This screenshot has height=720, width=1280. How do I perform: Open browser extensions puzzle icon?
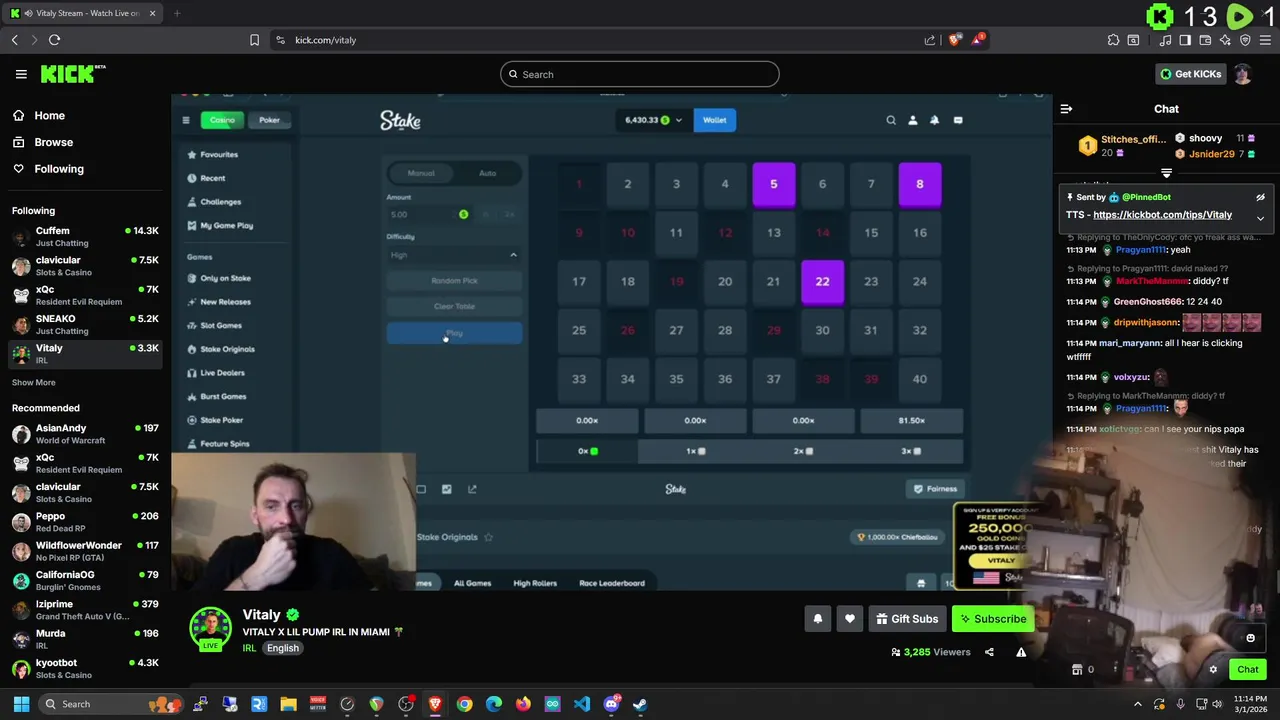pyautogui.click(x=1113, y=40)
